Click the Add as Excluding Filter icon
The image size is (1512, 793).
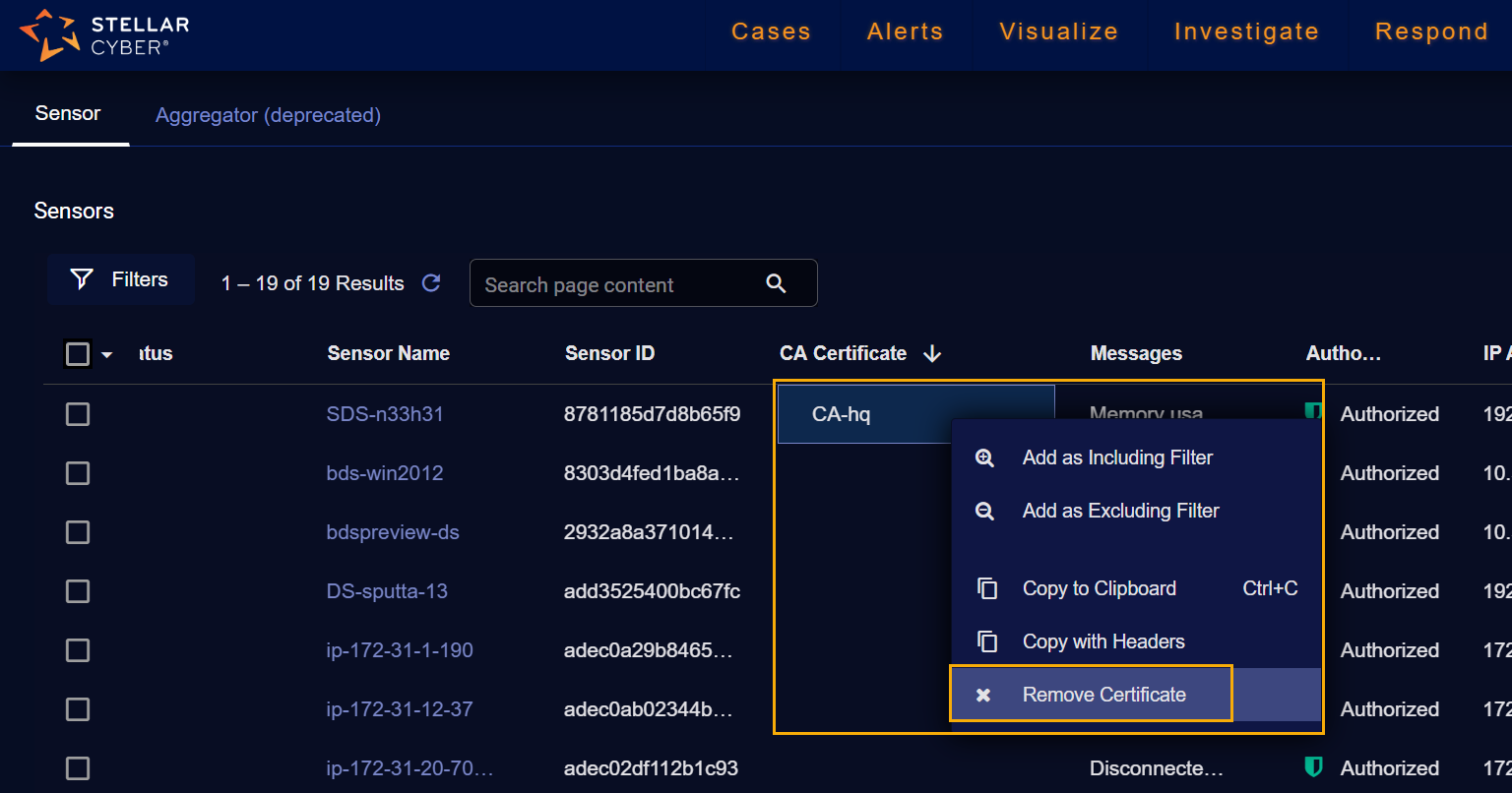[x=984, y=511]
